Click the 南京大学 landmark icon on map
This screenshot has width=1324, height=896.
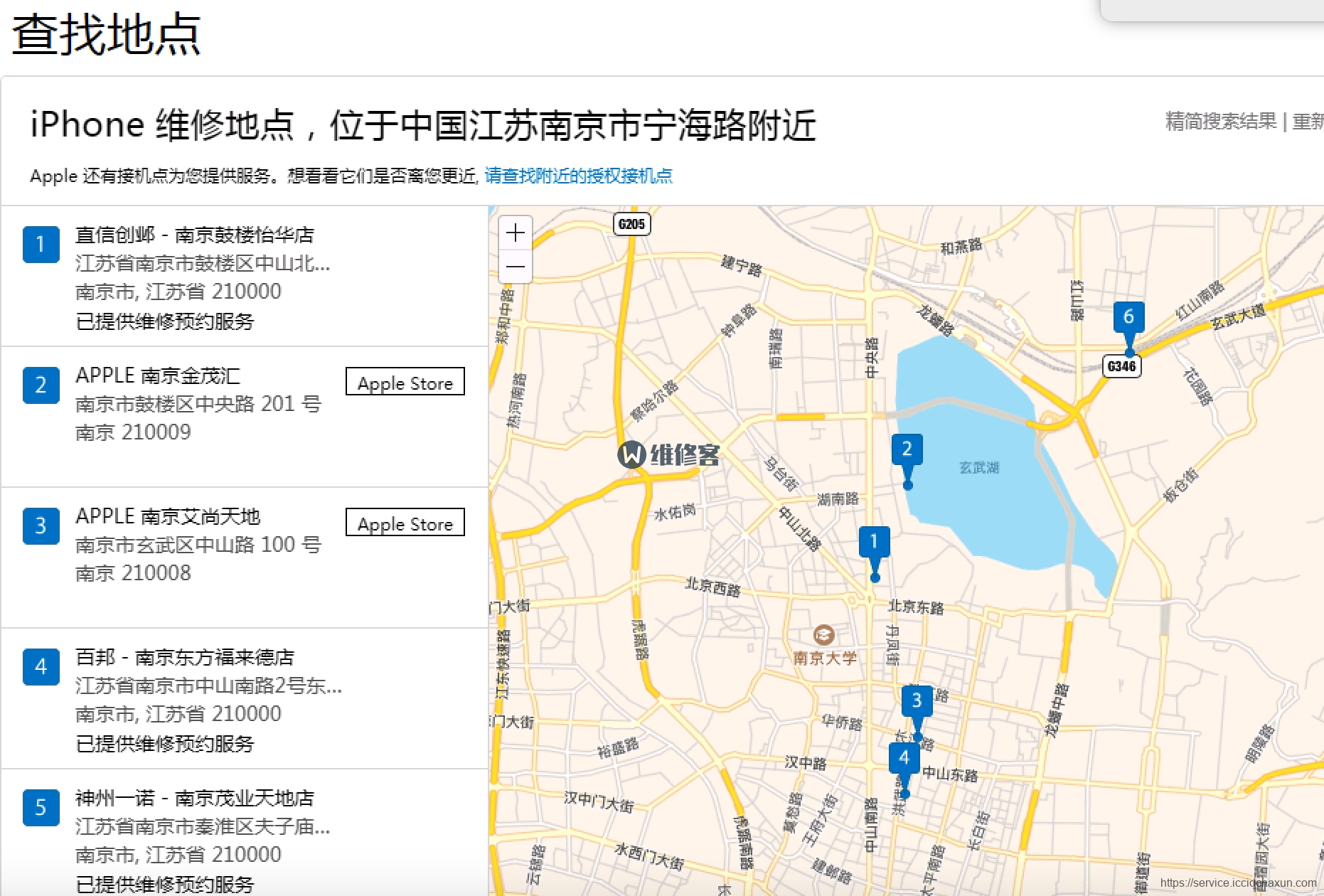pyautogui.click(x=824, y=634)
